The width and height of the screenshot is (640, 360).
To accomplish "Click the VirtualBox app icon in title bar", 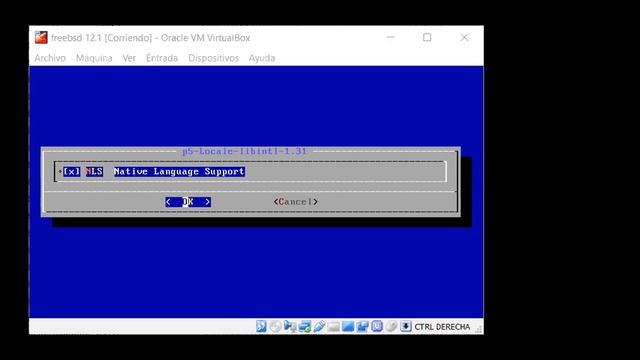I will tap(41, 38).
